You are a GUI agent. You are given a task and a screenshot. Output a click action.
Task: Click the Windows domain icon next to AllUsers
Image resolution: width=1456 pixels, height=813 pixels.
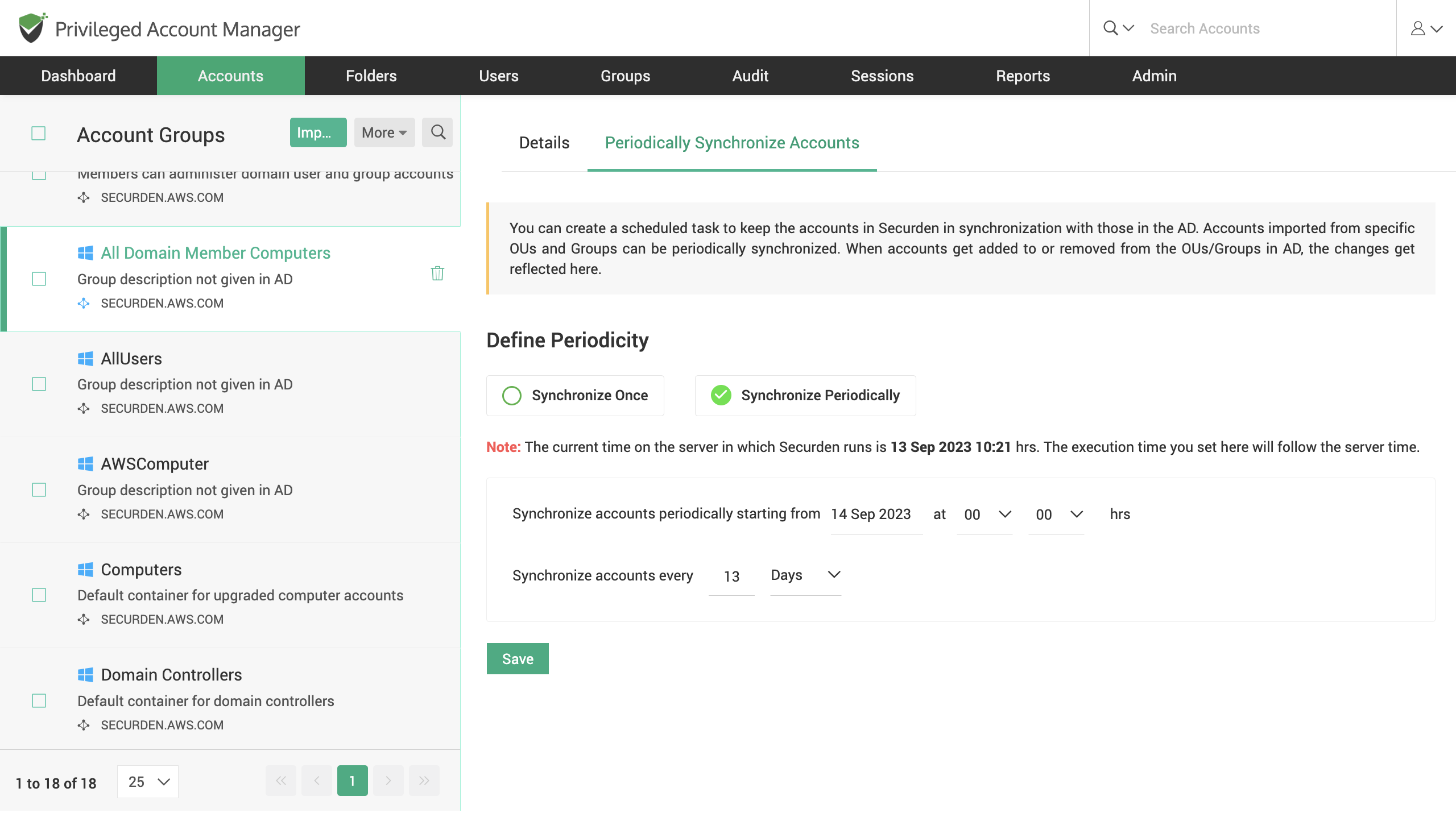(x=86, y=357)
